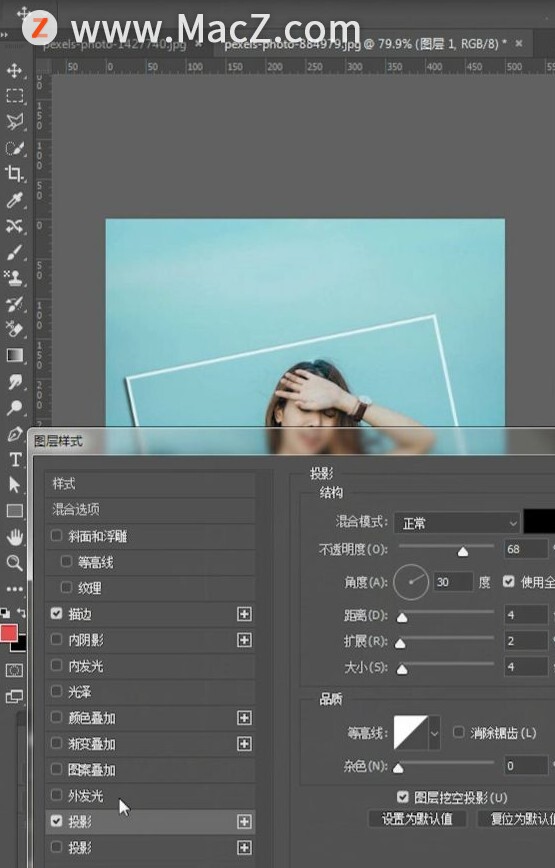This screenshot has height=868, width=555.
Task: Enable the 图案叠加 checkbox
Action: coord(56,769)
